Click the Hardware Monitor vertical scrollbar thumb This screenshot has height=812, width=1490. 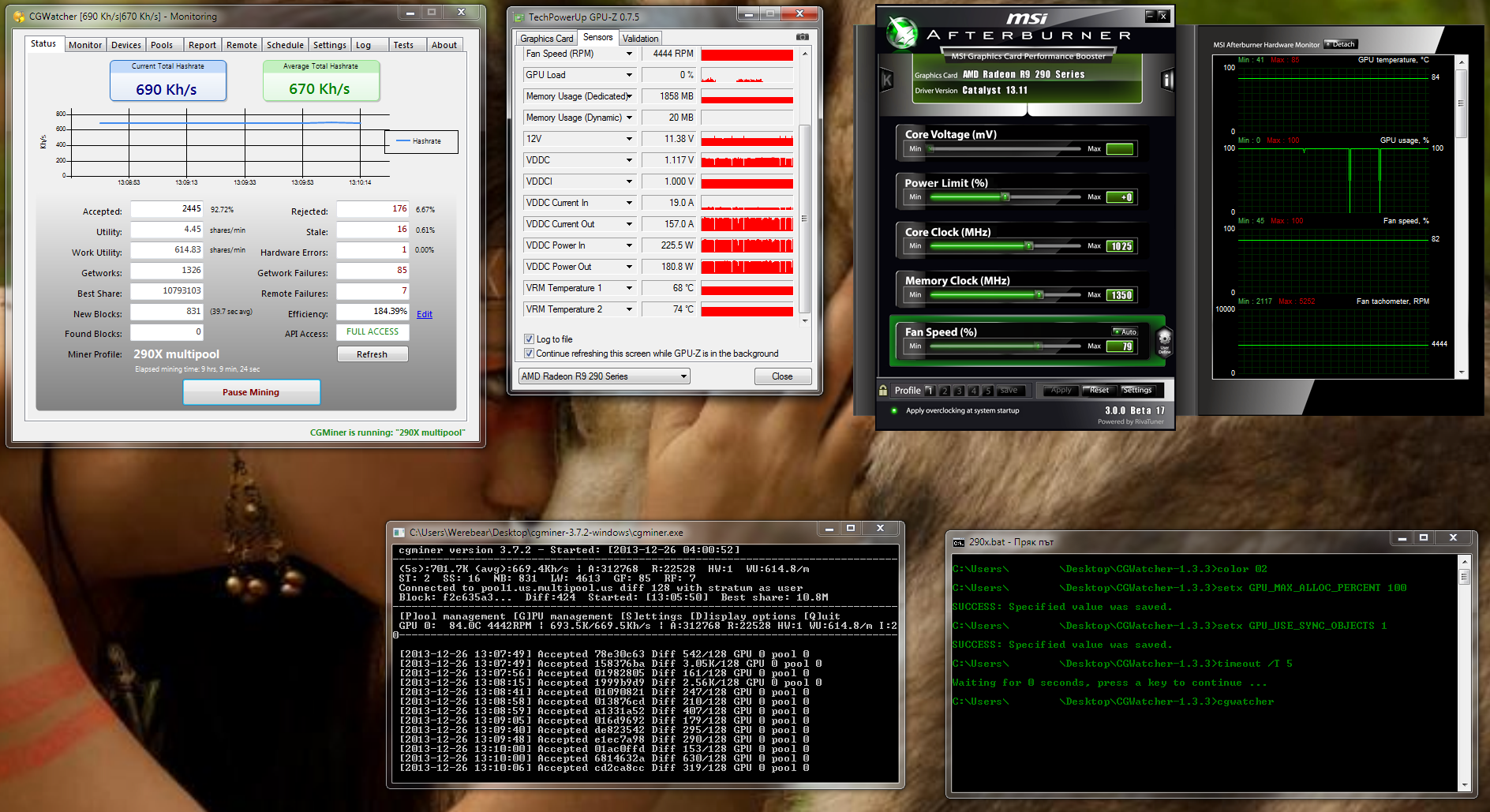click(x=1462, y=103)
